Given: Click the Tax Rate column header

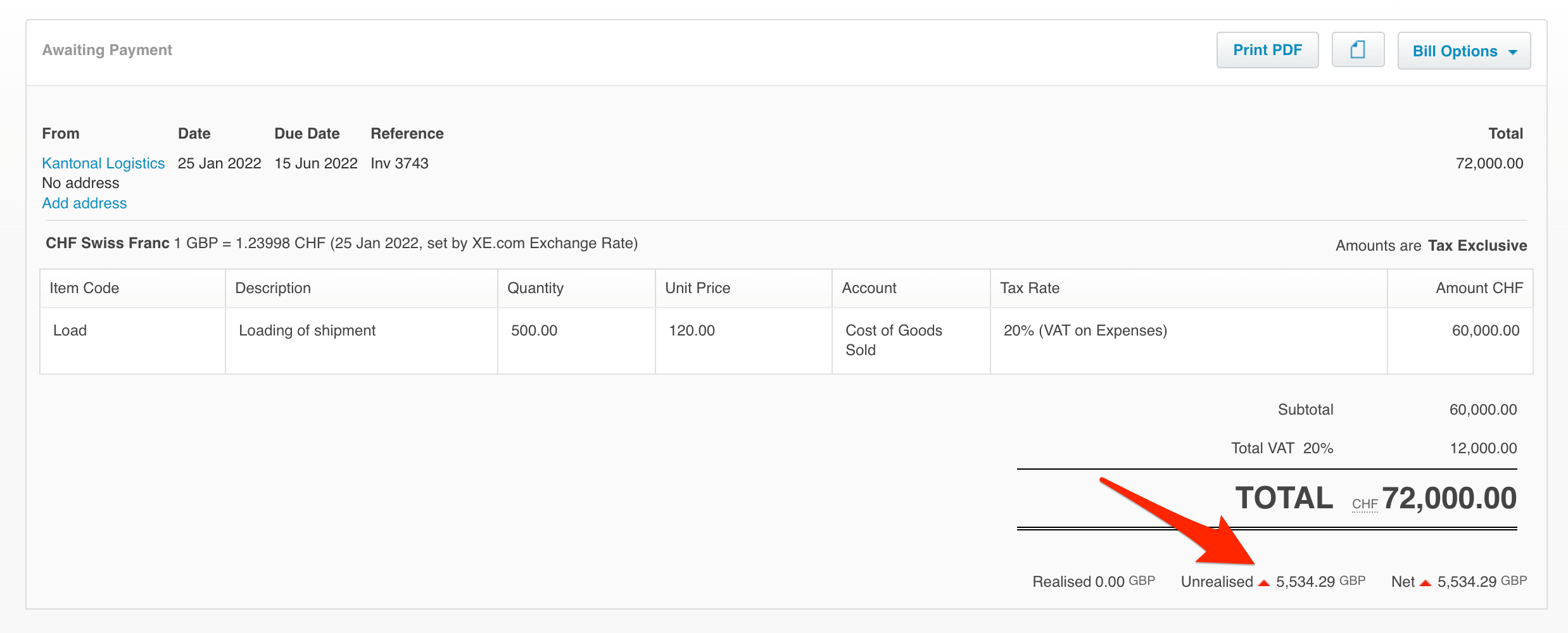Looking at the screenshot, I should pos(1028,288).
